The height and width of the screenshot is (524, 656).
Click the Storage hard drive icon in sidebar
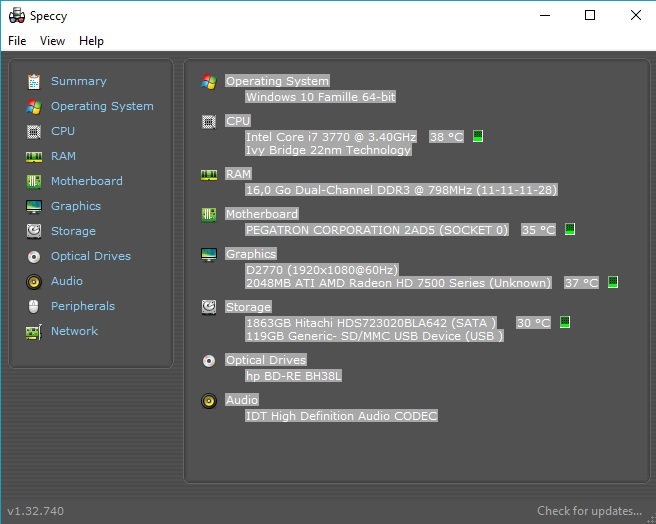pyautogui.click(x=34, y=231)
